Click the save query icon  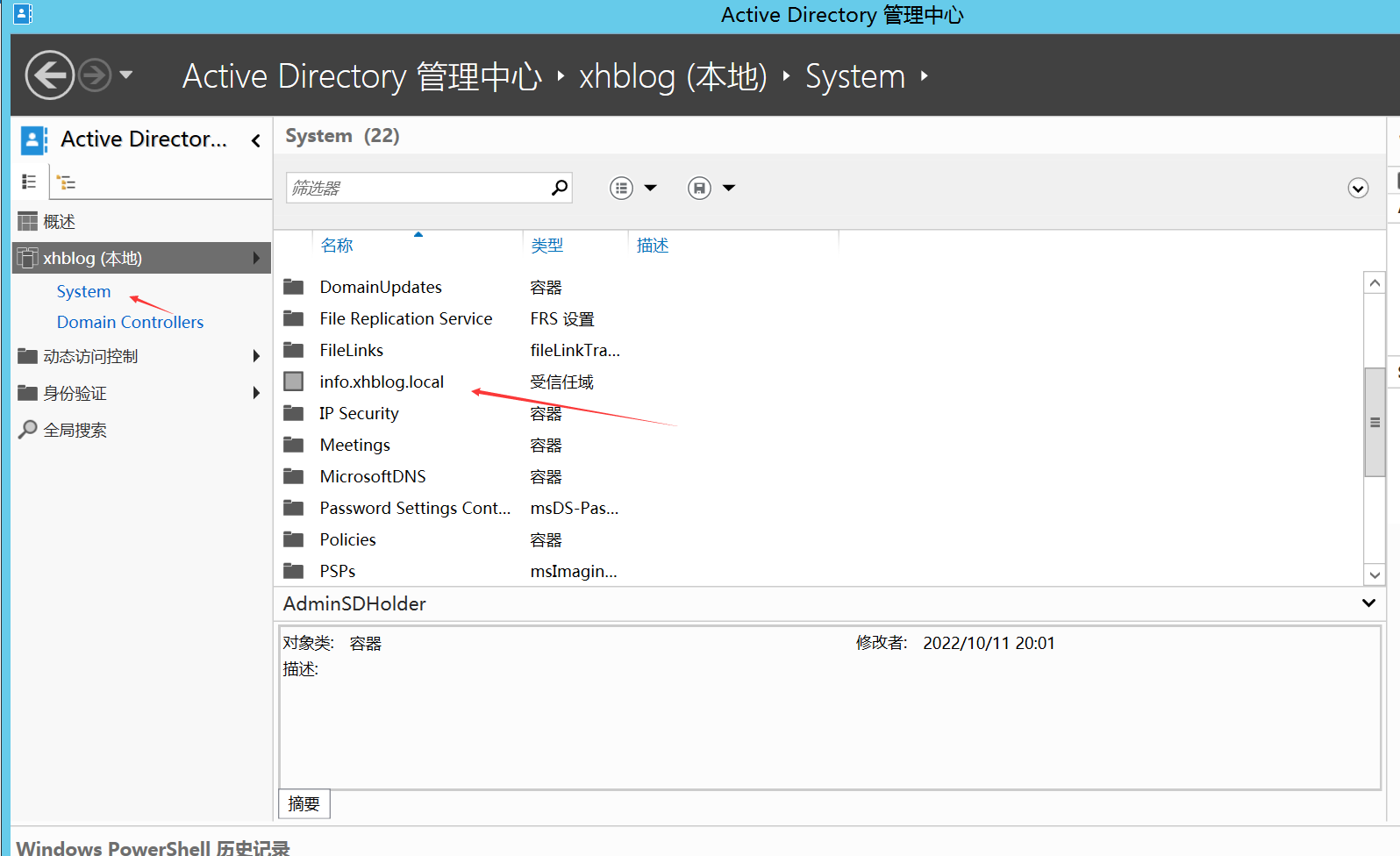(699, 188)
